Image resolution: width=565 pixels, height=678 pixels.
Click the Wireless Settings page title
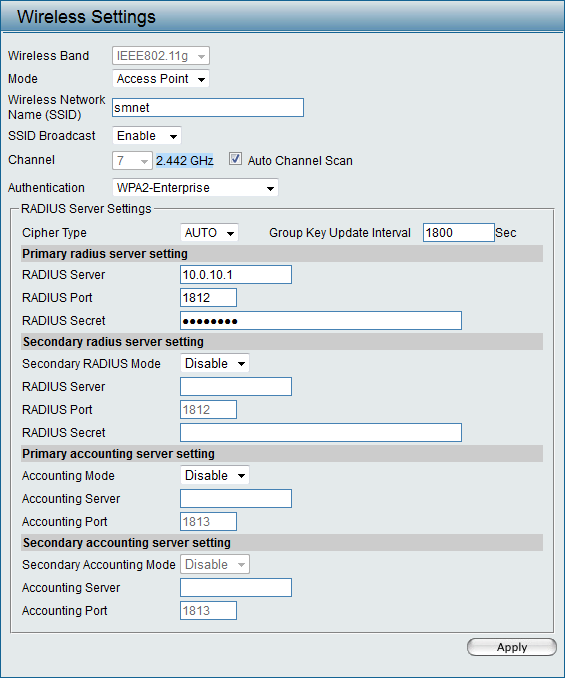coord(86,17)
